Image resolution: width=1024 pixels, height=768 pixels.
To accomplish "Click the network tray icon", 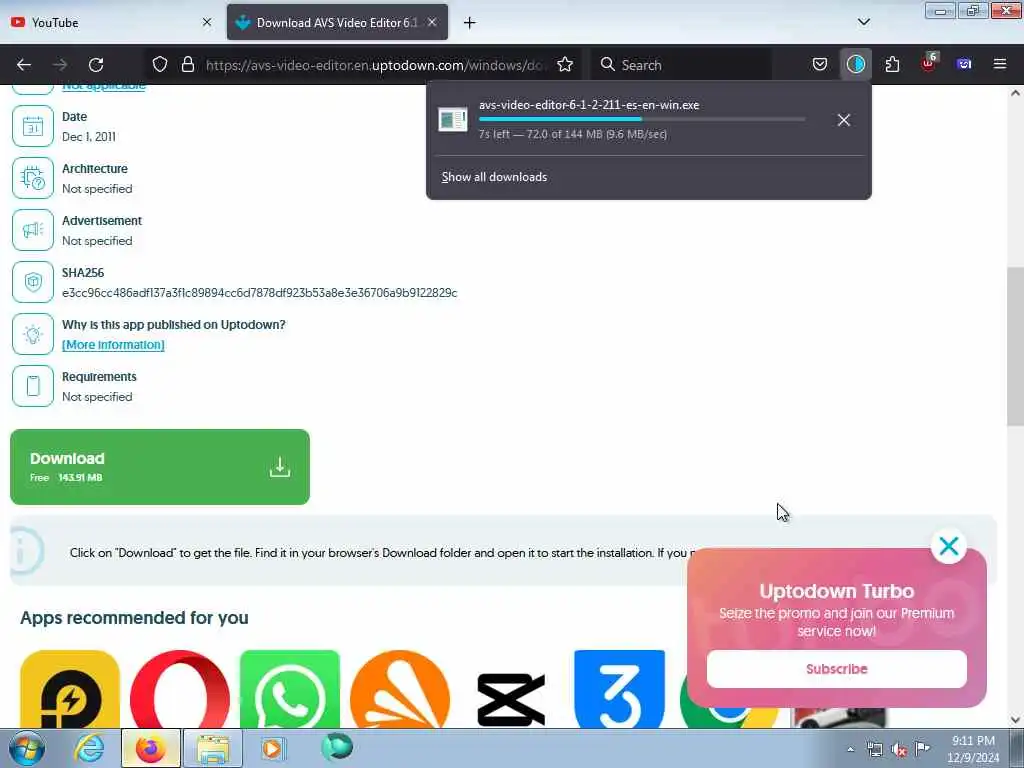I will pyautogui.click(x=874, y=750).
